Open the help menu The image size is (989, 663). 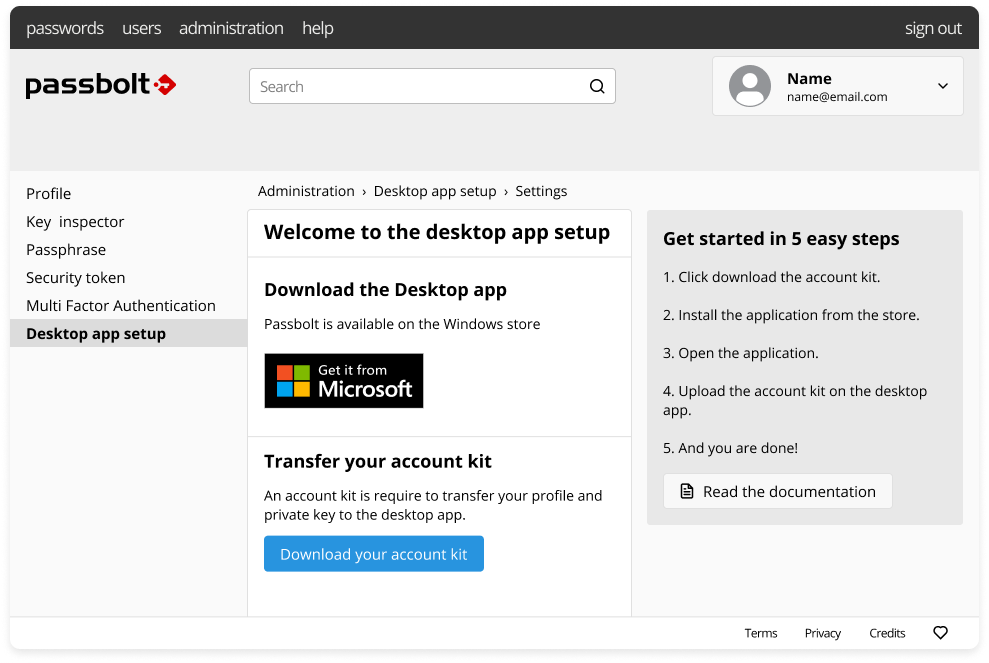click(318, 28)
